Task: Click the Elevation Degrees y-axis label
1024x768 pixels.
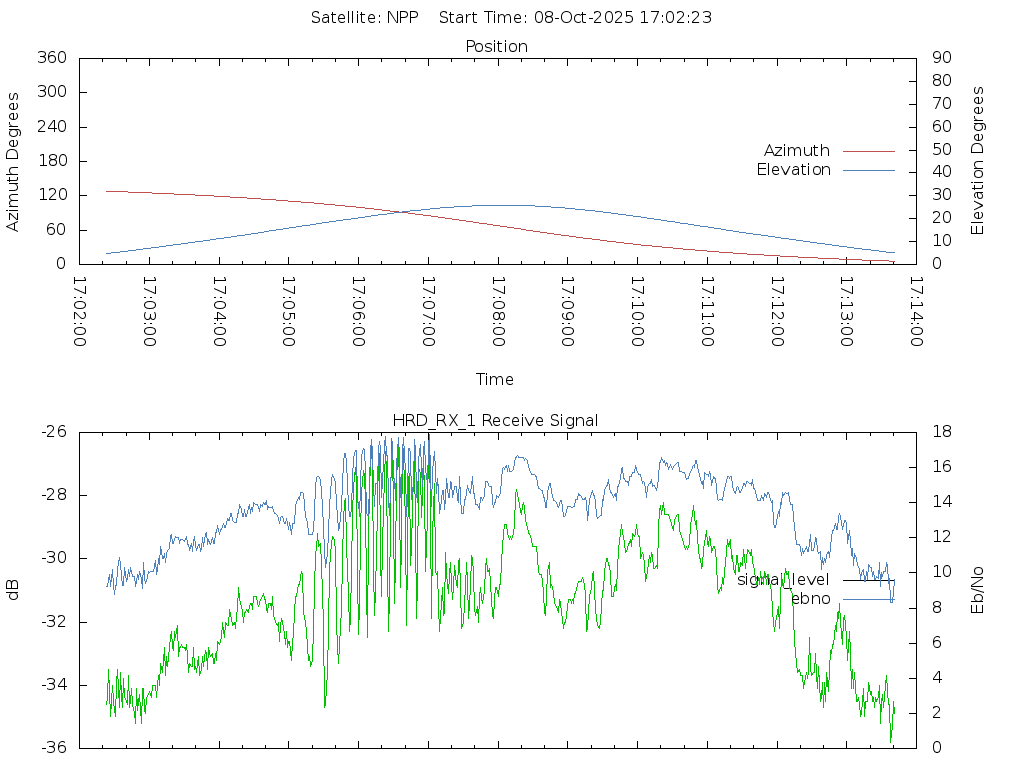Action: (x=978, y=161)
